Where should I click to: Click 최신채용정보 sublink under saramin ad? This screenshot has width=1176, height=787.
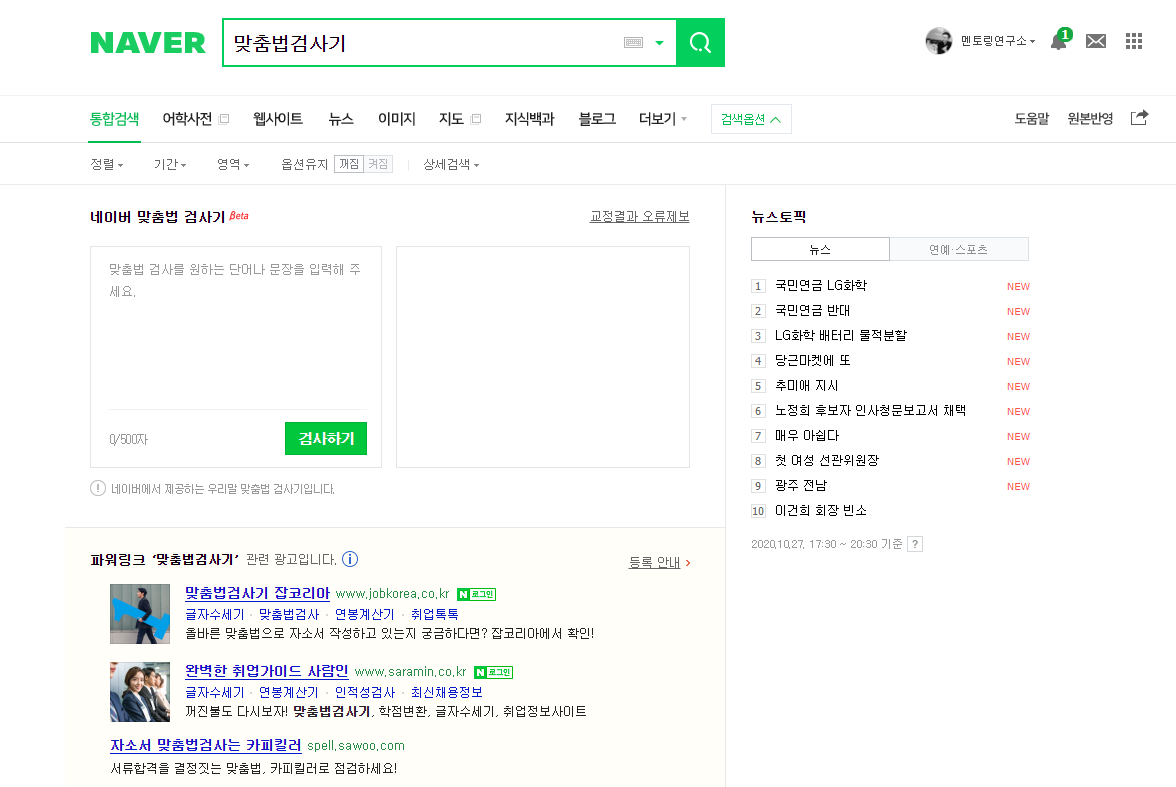(x=446, y=692)
